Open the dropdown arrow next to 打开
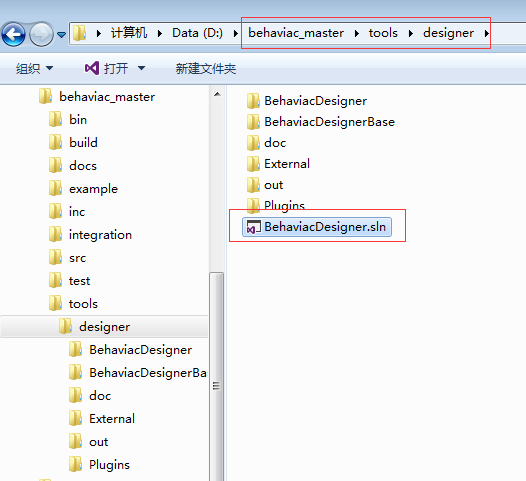Screen dimensions: 526x481 coord(142,68)
